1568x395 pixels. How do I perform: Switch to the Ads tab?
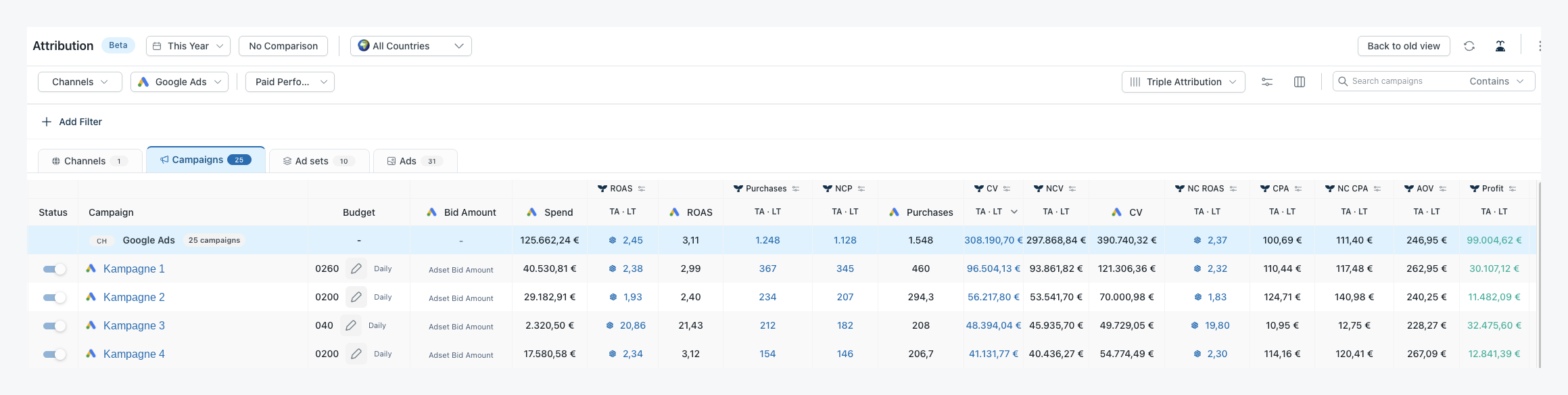tap(415, 161)
